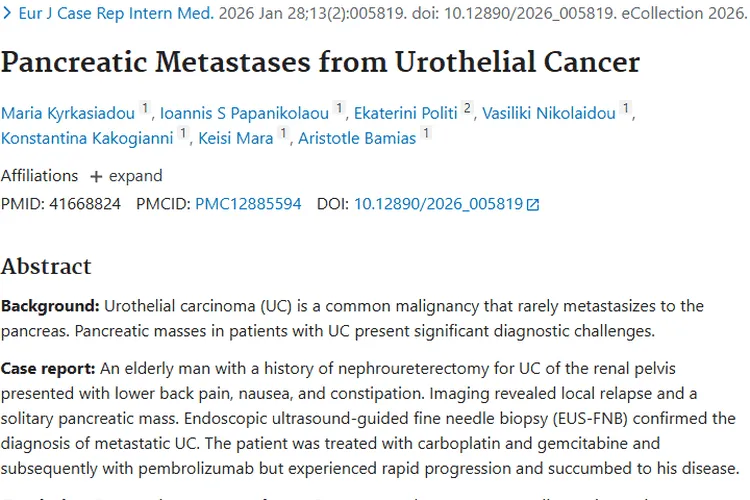This screenshot has height=500, width=750.
Task: Click author Keisi Mara
Action: click(235, 138)
